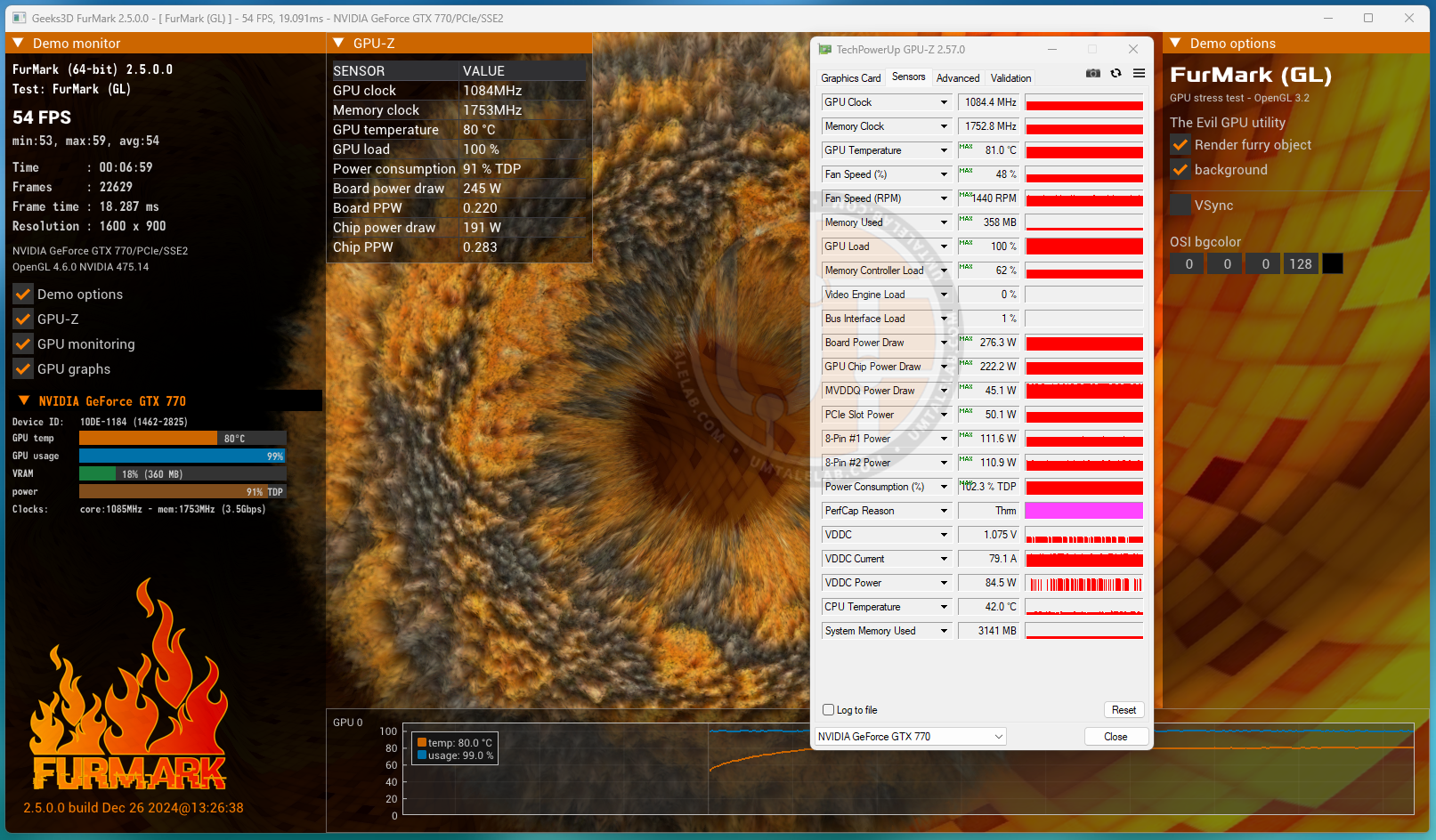Switch to the Graphics Card tab
The width and height of the screenshot is (1436, 840).
850,78
